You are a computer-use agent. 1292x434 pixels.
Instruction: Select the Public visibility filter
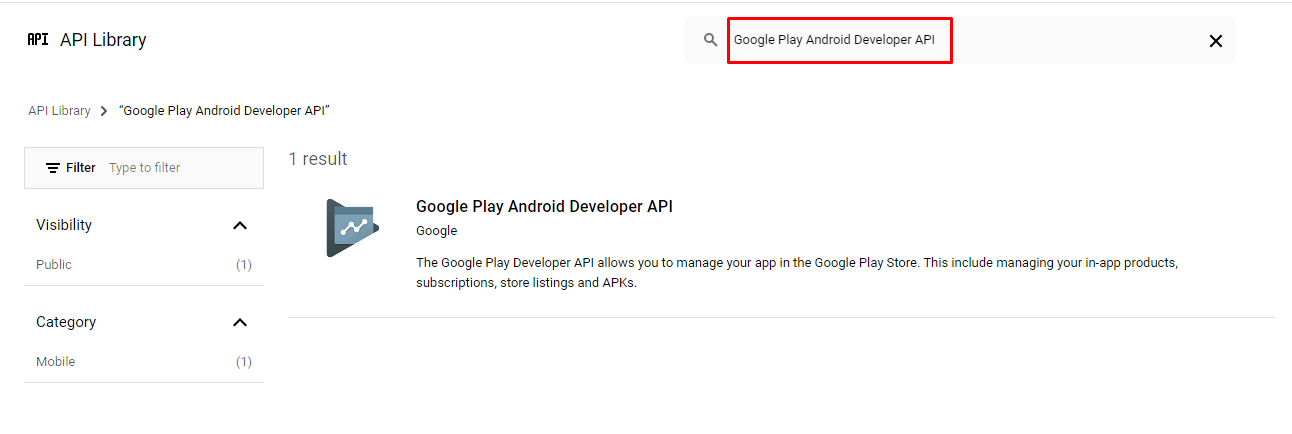pos(54,265)
